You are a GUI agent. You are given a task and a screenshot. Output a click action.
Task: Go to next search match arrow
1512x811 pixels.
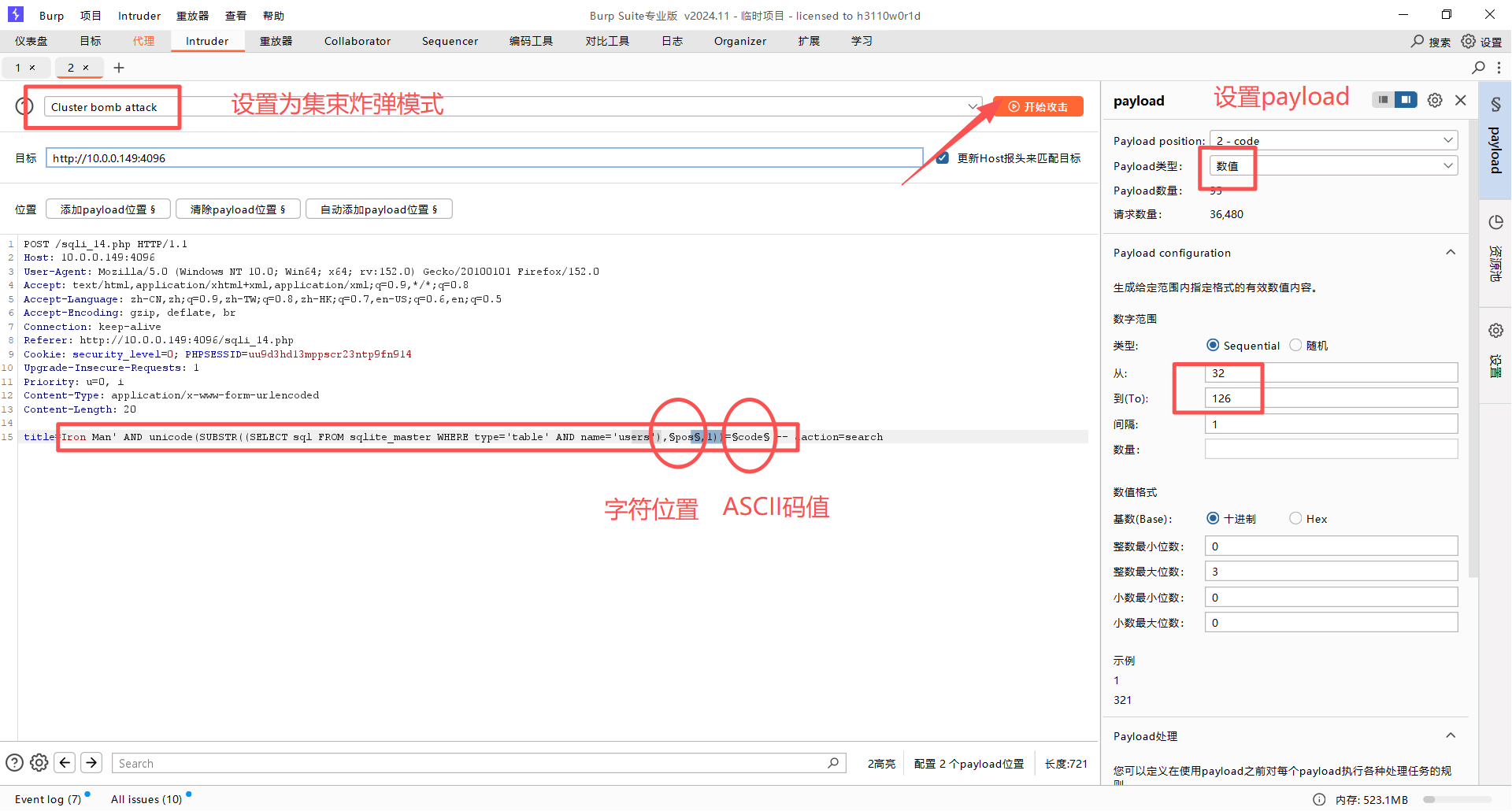(91, 763)
